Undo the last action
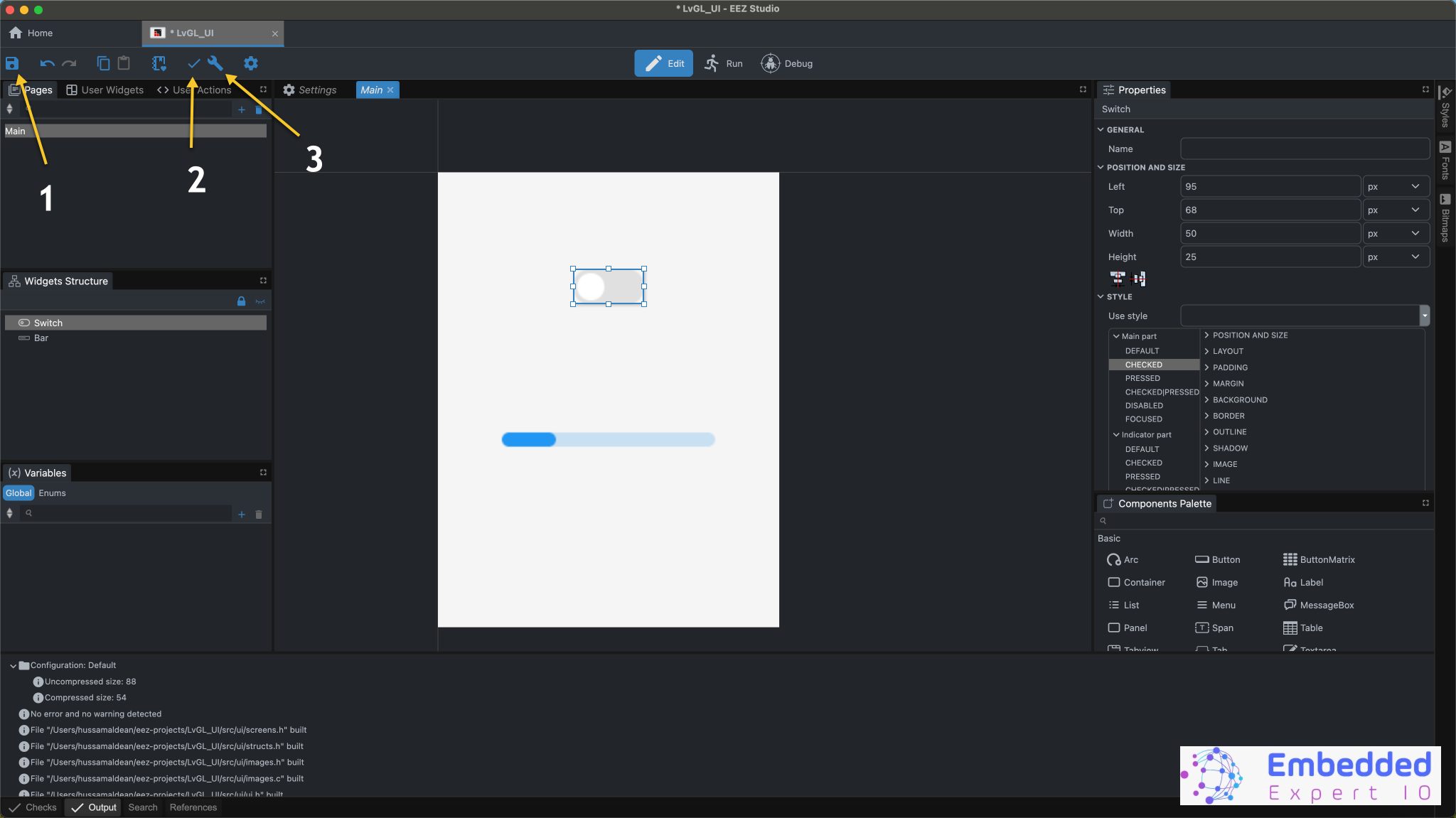This screenshot has width=1456, height=818. [47, 63]
